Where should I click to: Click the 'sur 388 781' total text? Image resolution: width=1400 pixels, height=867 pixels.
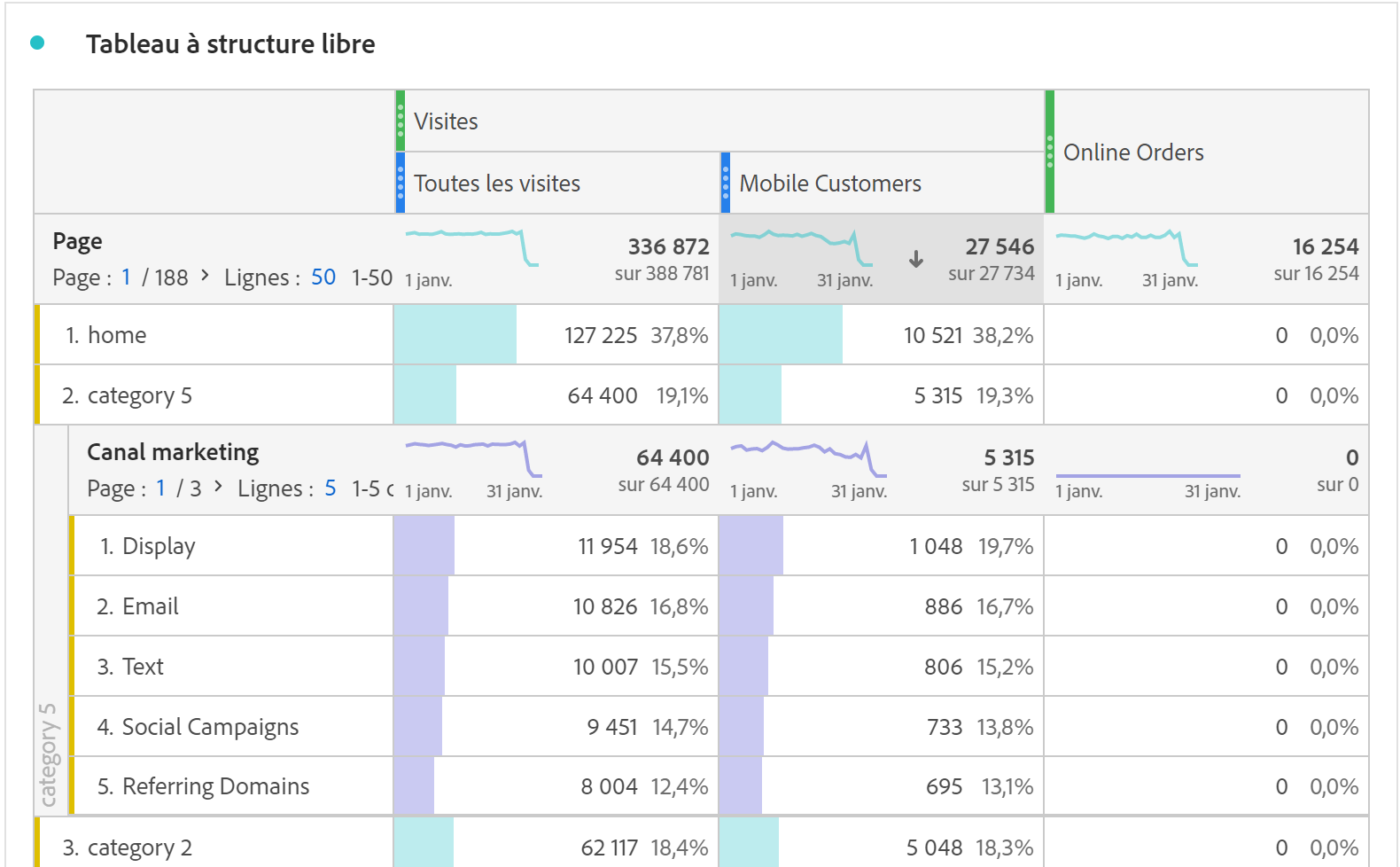662,273
